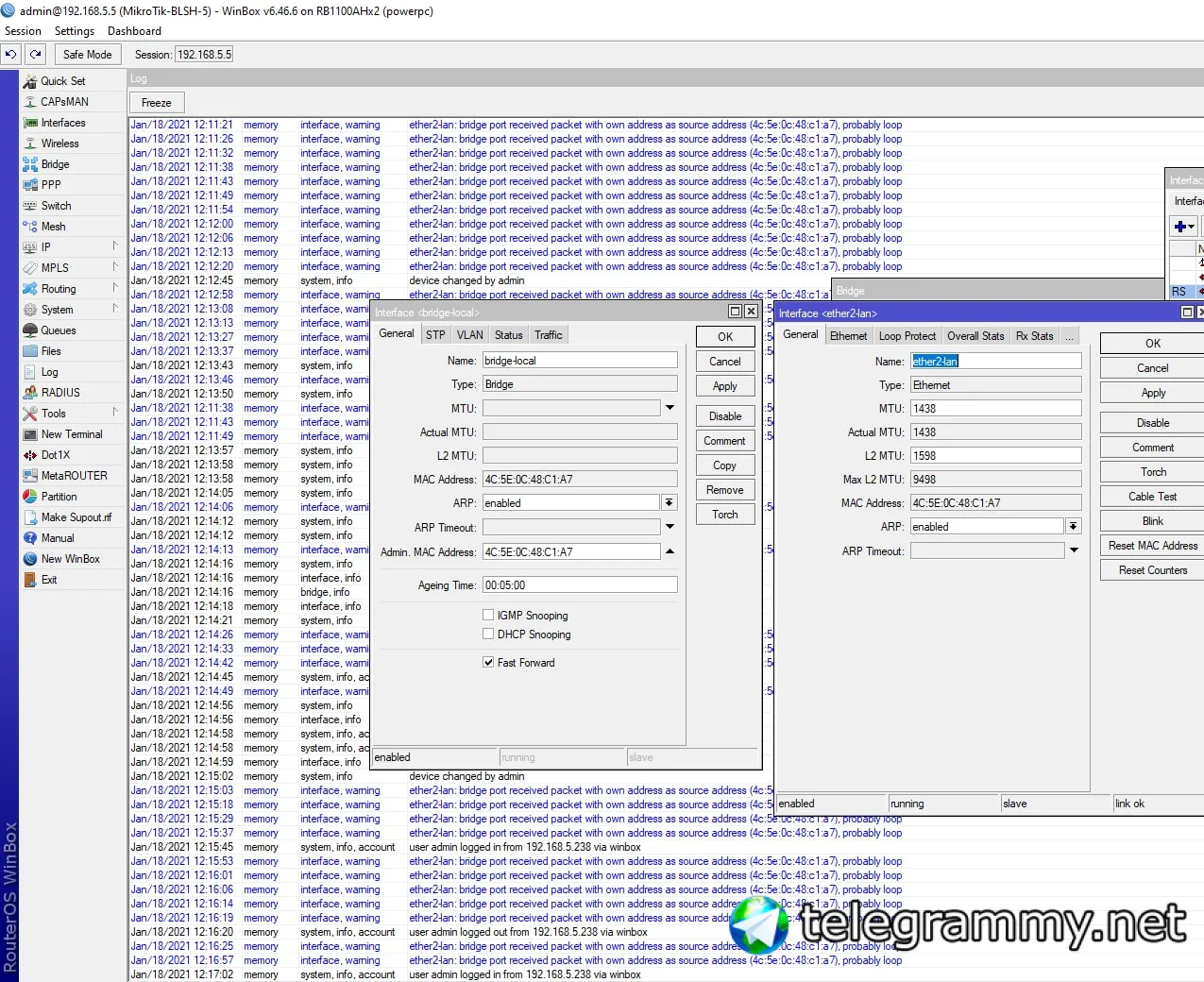Click OK in bridge-local dialog

725,337
